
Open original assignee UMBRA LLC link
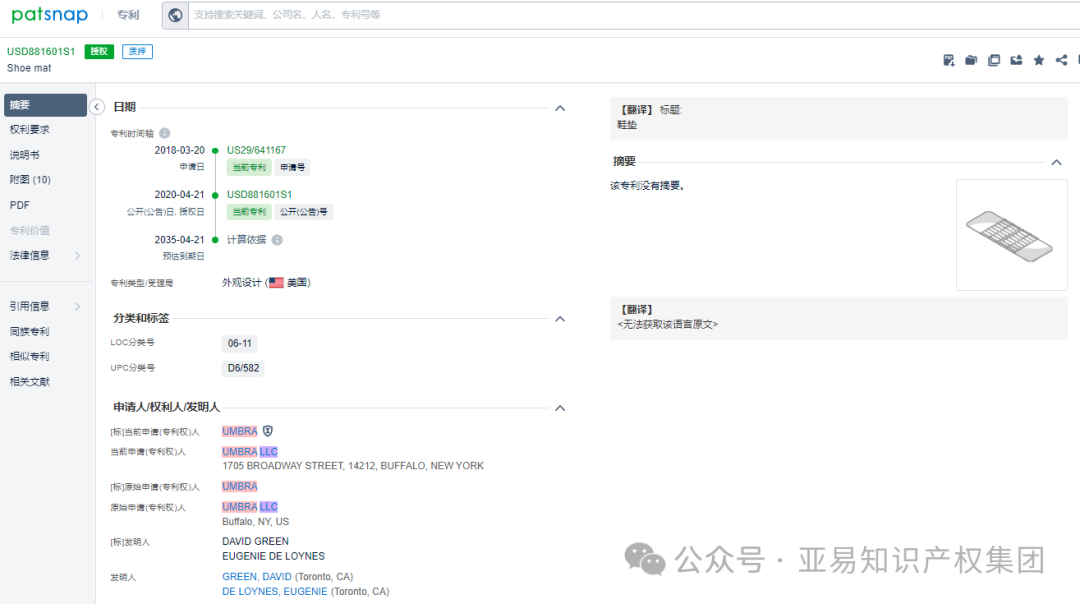[250, 507]
